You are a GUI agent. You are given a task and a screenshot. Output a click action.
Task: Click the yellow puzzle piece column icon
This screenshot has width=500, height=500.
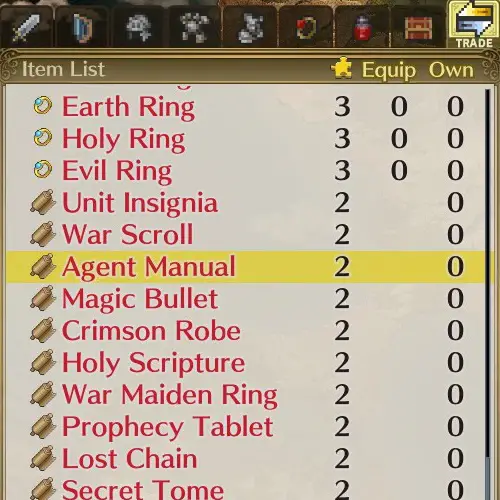[342, 68]
